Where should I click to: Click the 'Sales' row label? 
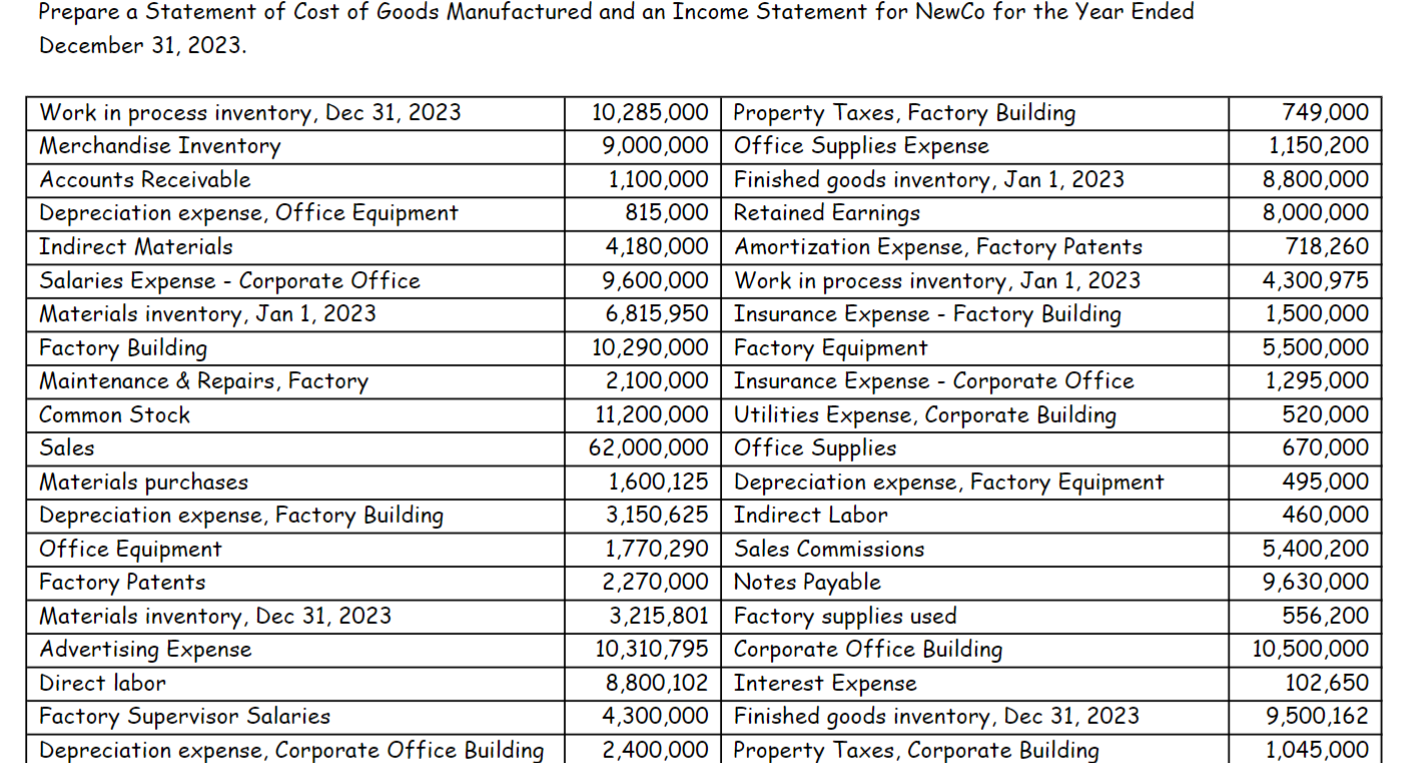pos(67,448)
